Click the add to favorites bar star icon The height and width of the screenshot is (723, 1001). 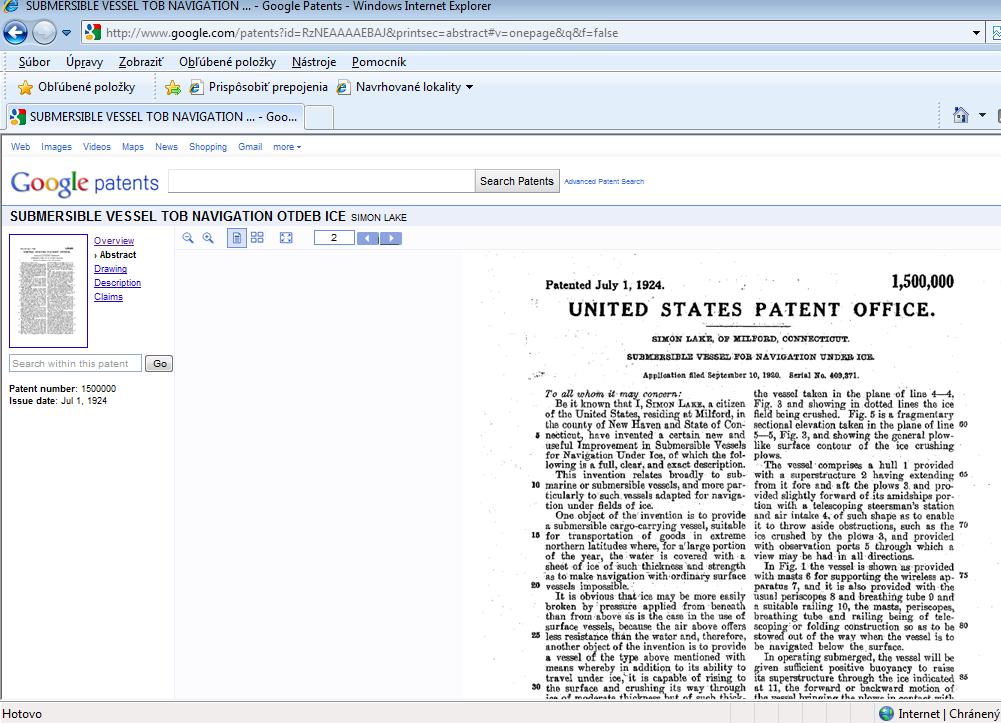point(172,87)
